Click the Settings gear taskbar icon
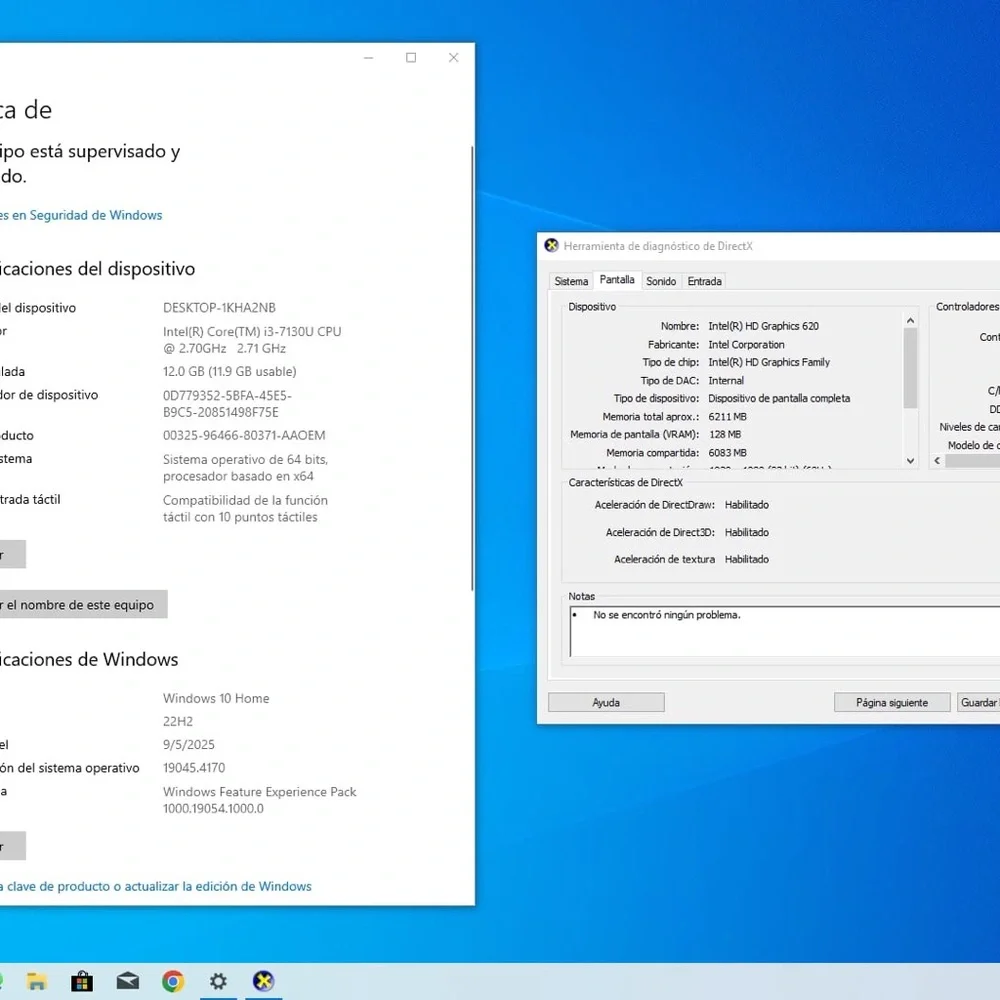The height and width of the screenshot is (1000, 1000). click(x=218, y=981)
